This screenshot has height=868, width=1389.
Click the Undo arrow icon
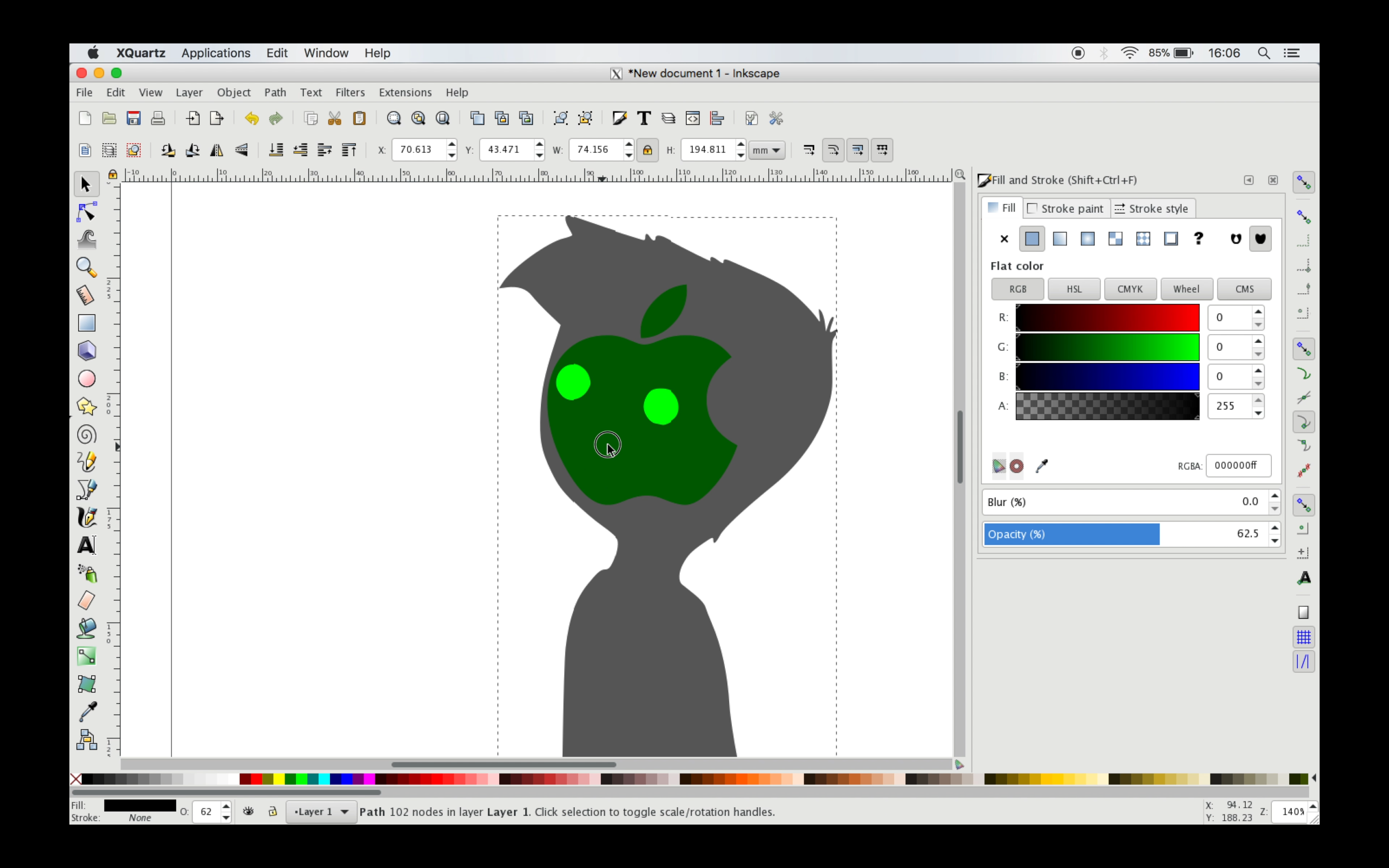point(251,118)
